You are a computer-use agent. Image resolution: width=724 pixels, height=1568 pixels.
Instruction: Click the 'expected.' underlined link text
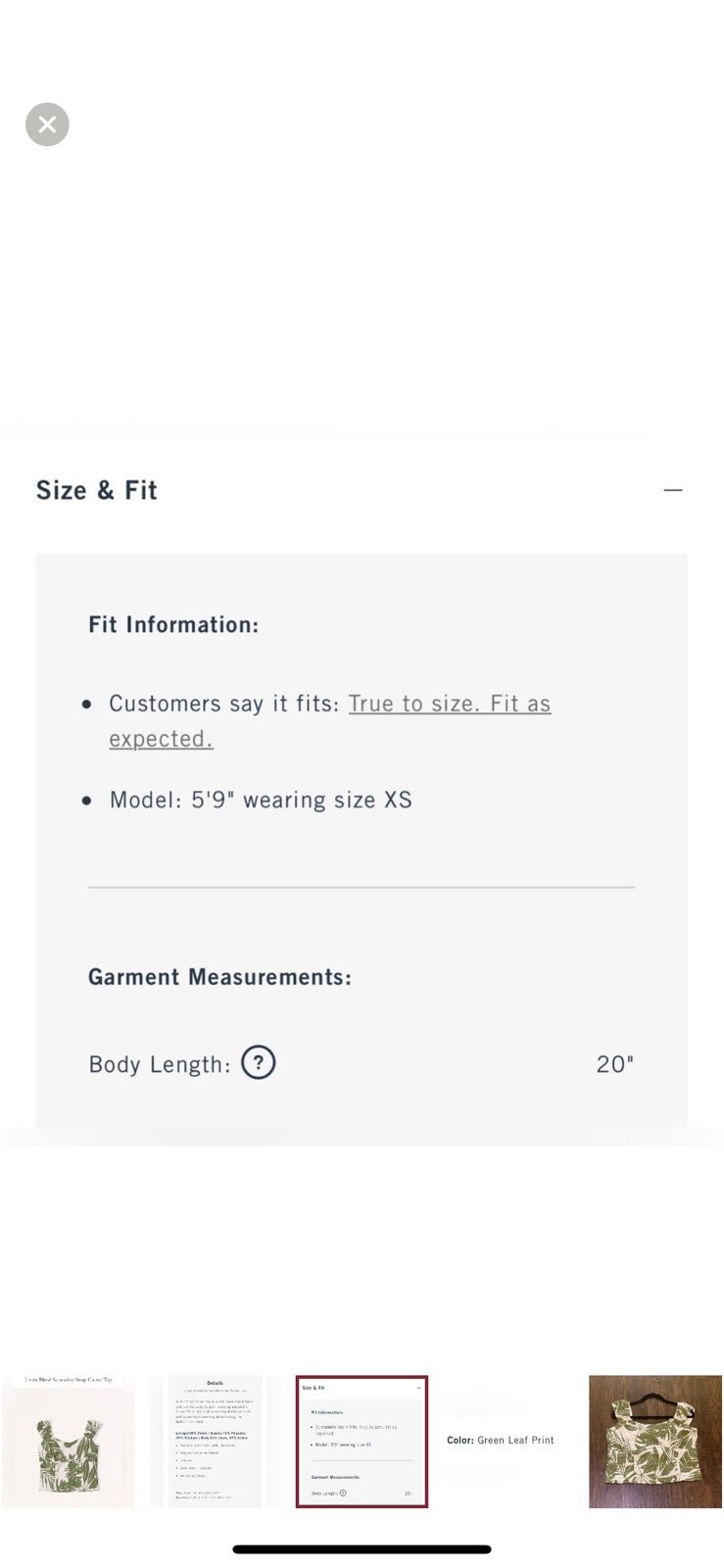click(161, 739)
